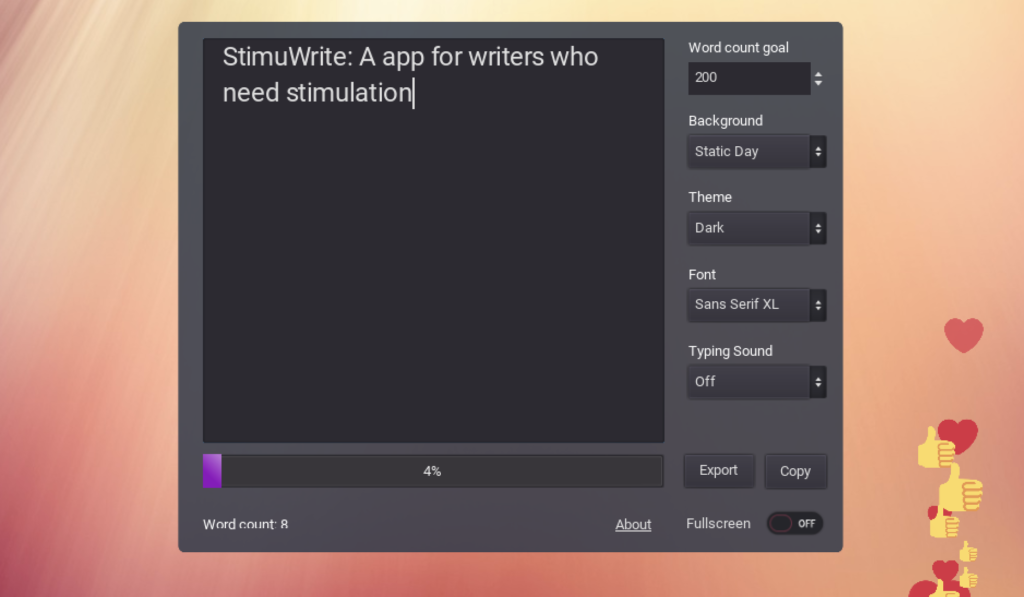
Task: Click the Word count goal stepper arrows
Action: point(818,78)
